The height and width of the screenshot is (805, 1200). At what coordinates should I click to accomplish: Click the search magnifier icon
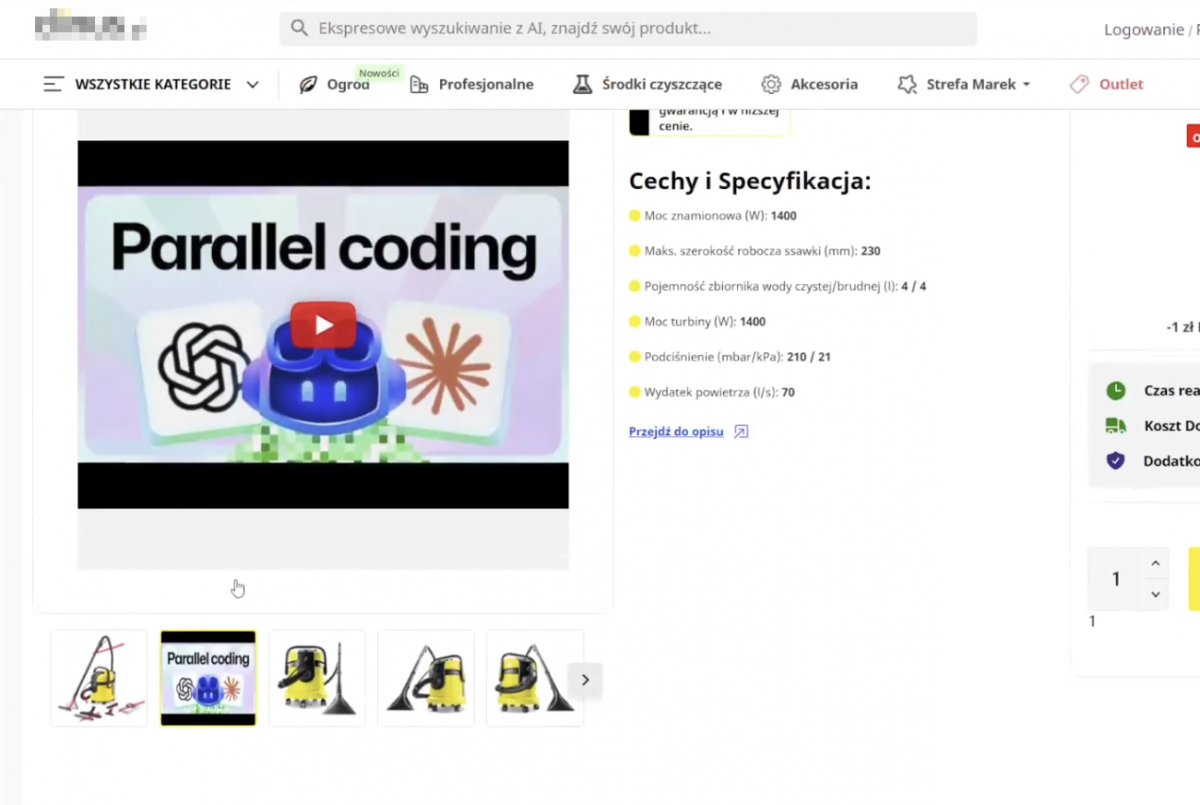tap(298, 28)
